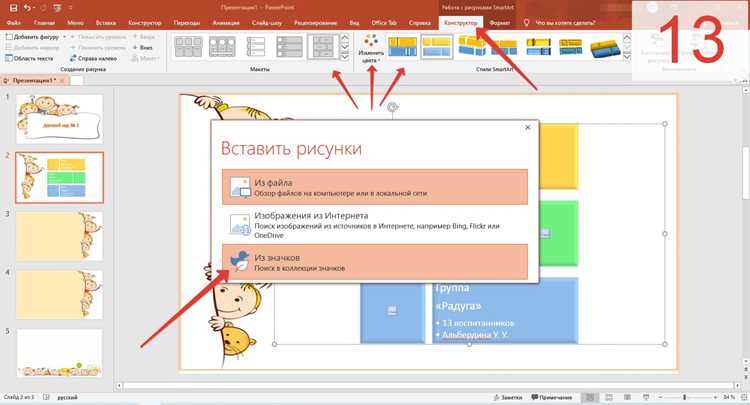Click the 'Вниз' move down button
Screen dimensions: 750x405
tap(143, 47)
